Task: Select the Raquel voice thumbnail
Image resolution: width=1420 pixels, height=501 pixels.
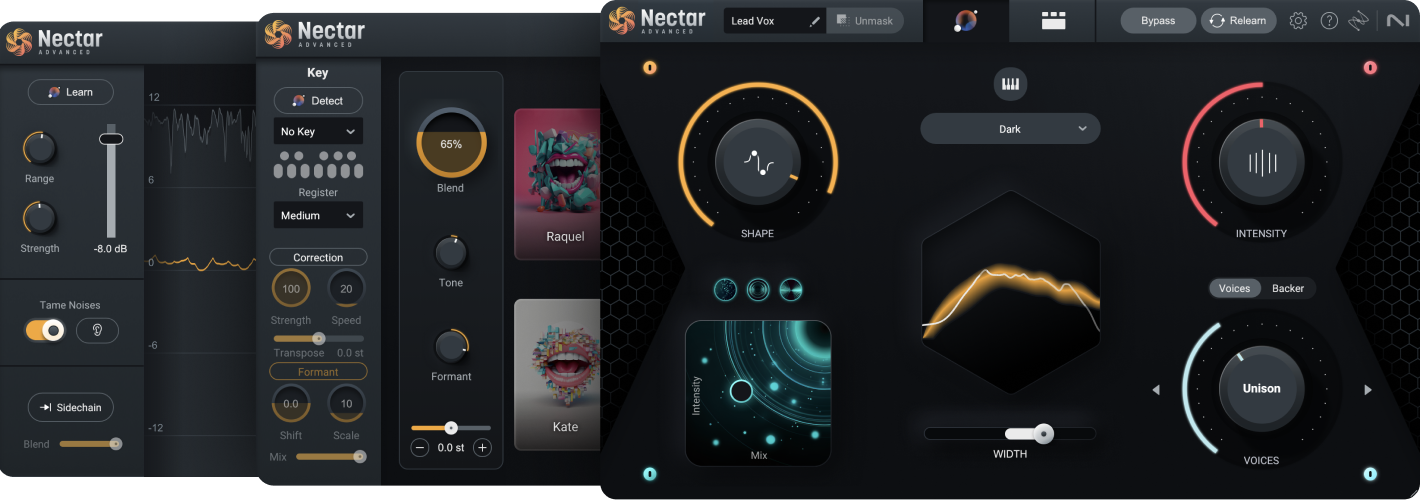Action: [557, 184]
